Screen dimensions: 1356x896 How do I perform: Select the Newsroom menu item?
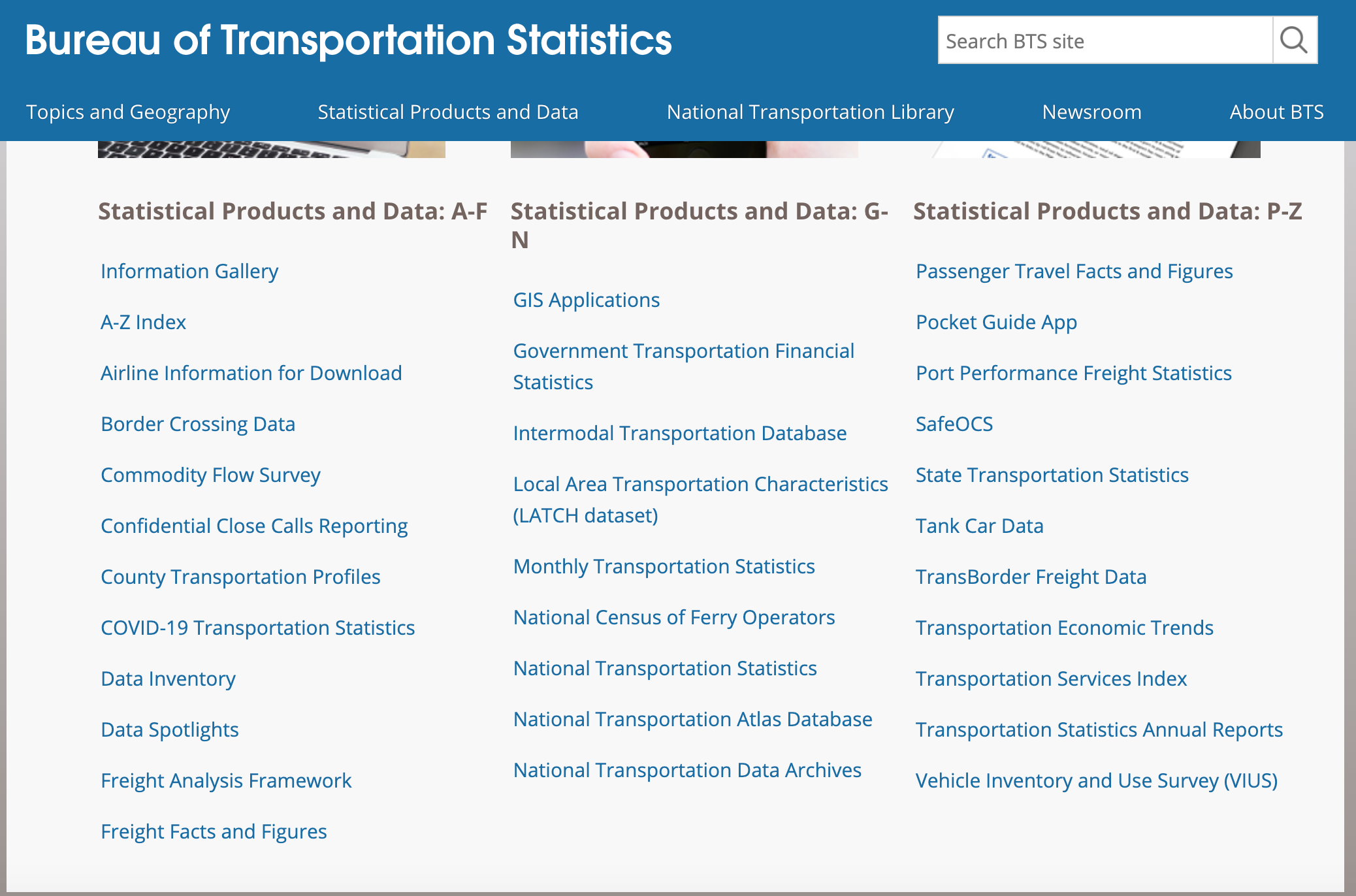[x=1091, y=112]
